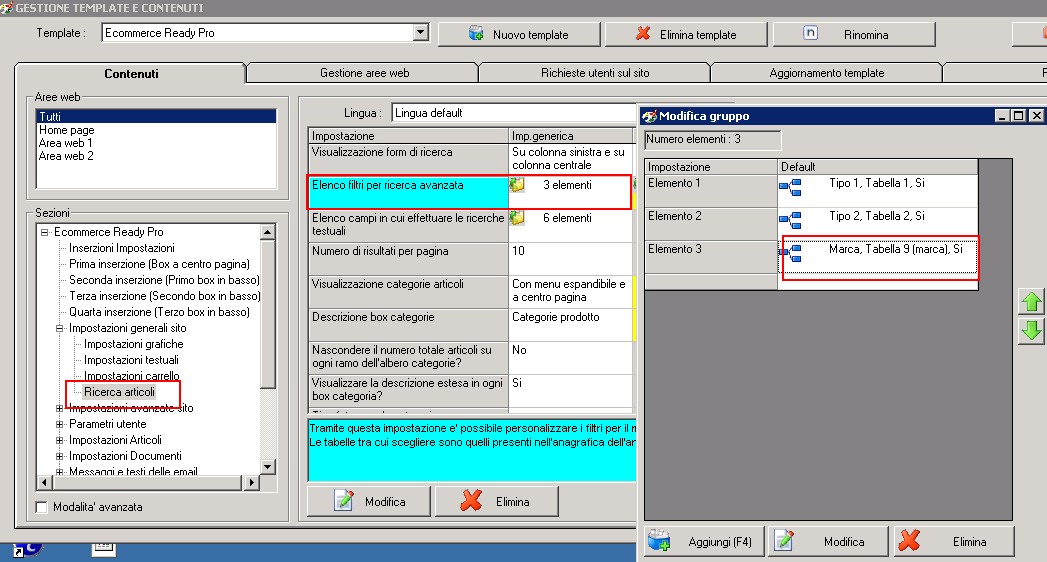Screen dimensions: 1047x562
Task: Click the Rinomina button
Action: 854,34
